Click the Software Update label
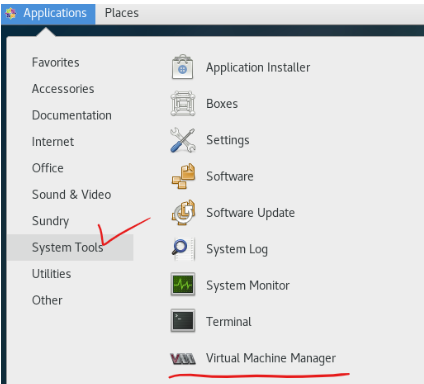 coord(250,213)
